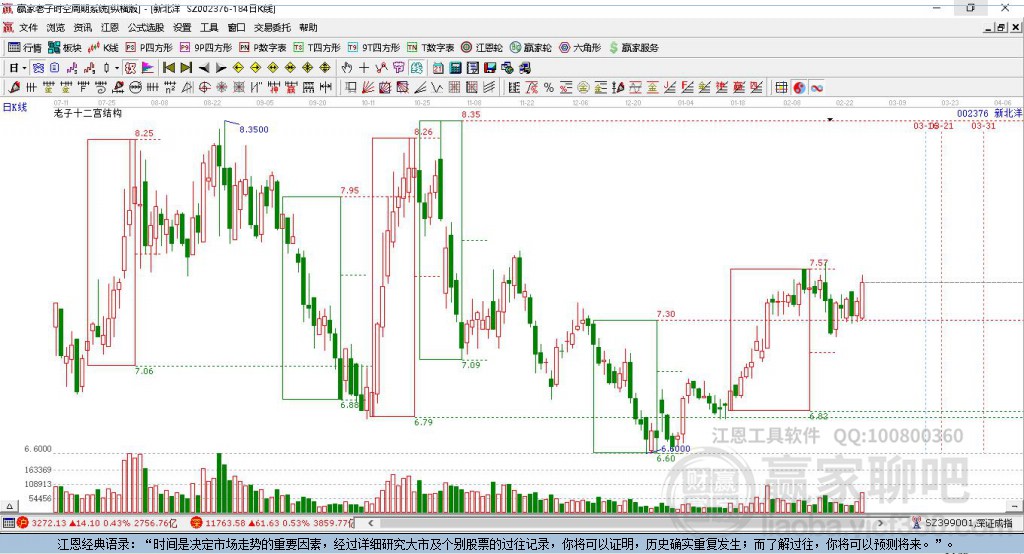This screenshot has width=1024, height=554.
Task: Click the horizontal chart scrollbar track
Action: coord(626,523)
